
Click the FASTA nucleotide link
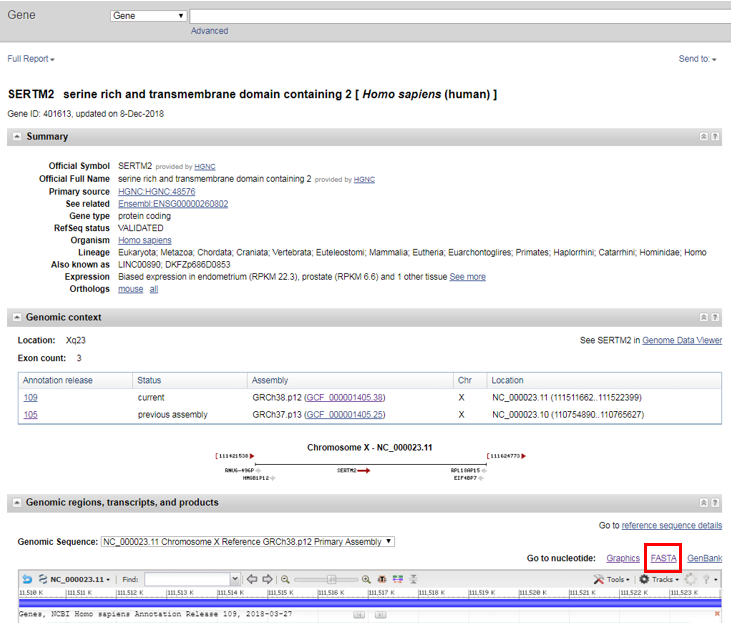tap(663, 558)
